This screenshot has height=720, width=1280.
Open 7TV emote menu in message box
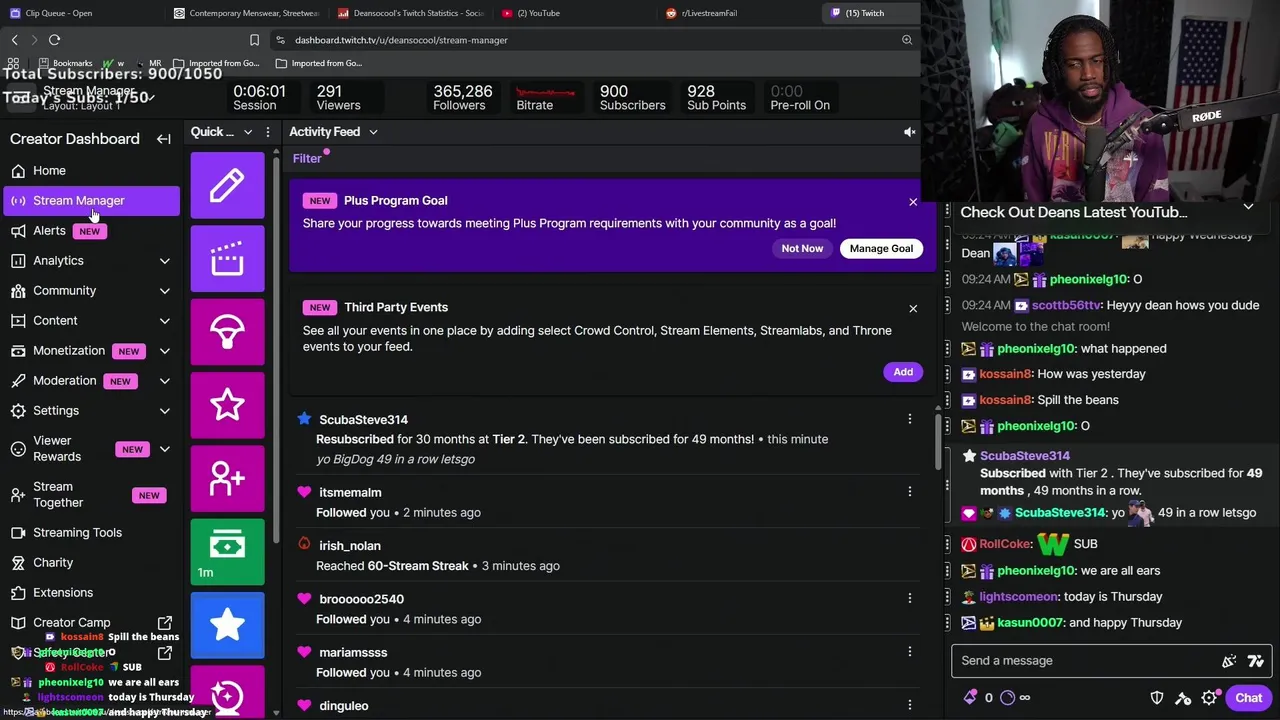coord(1255,661)
